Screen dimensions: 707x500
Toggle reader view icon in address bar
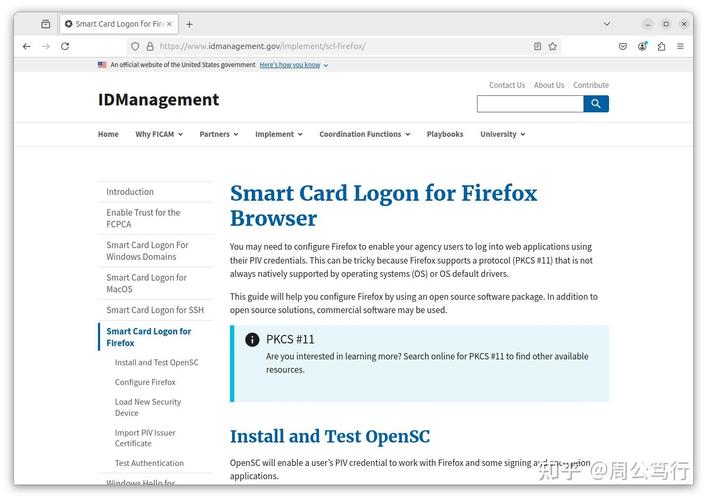pos(537,46)
